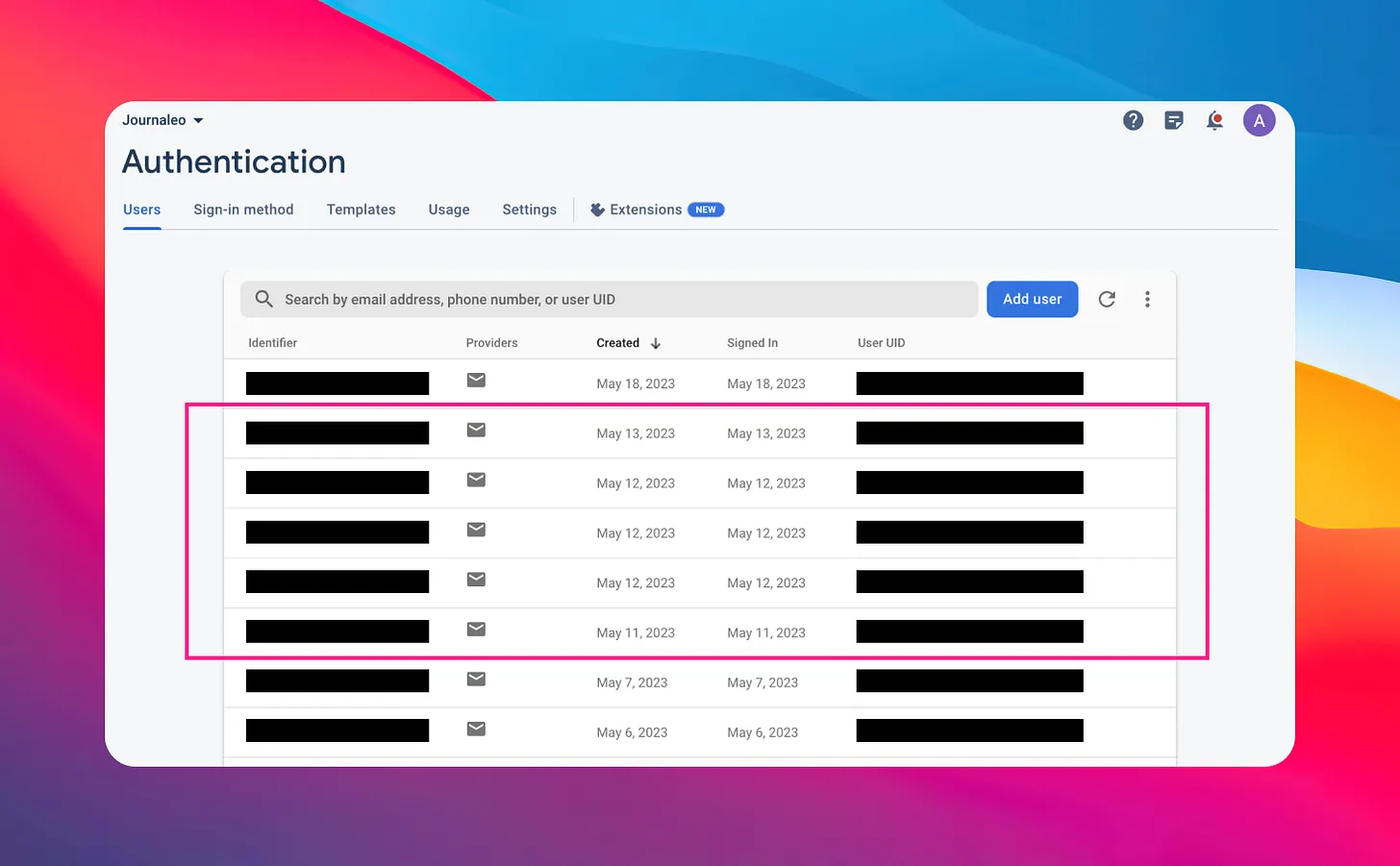
Task: Toggle sort arrow next to Created
Action: [x=656, y=343]
